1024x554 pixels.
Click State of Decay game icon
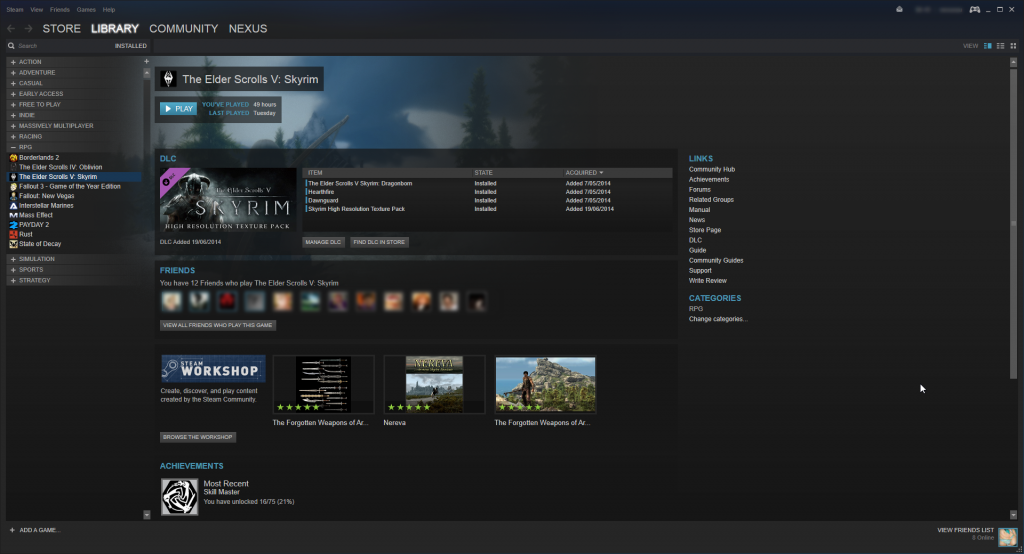[x=13, y=244]
